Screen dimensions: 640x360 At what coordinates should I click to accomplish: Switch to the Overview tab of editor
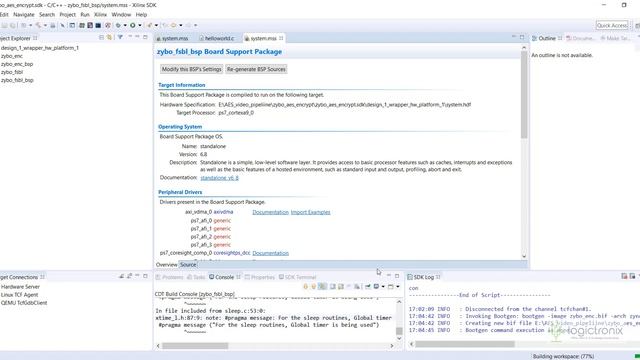(167, 265)
